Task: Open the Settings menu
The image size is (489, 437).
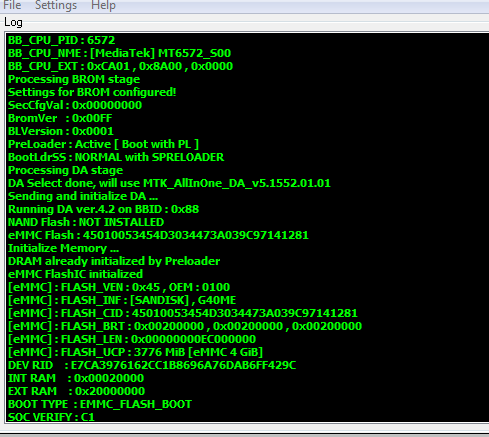Action: click(56, 5)
